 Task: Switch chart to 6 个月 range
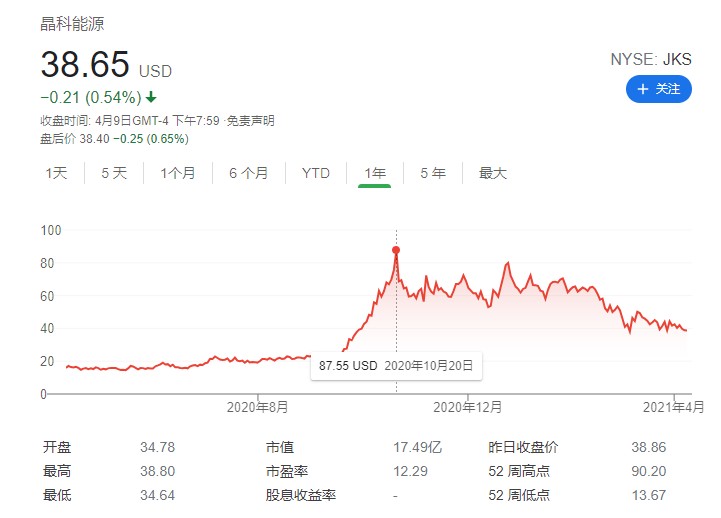(248, 173)
